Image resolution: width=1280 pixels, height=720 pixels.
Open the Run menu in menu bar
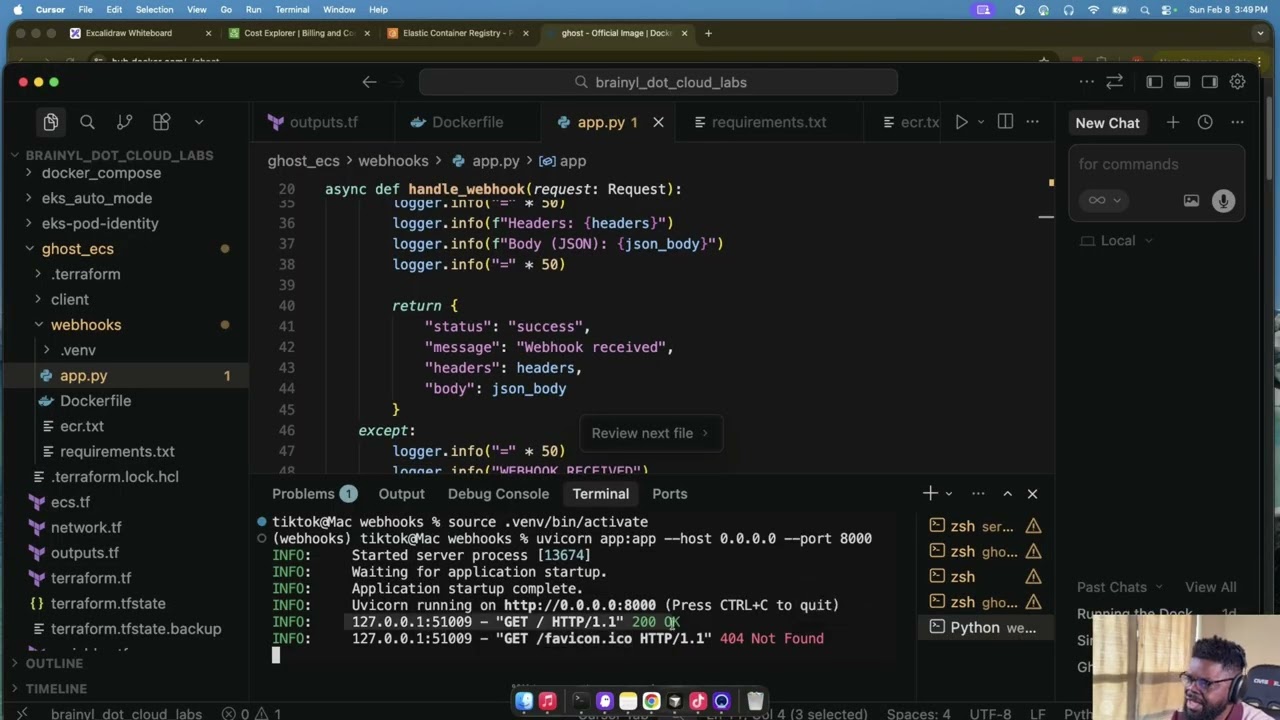(x=253, y=10)
